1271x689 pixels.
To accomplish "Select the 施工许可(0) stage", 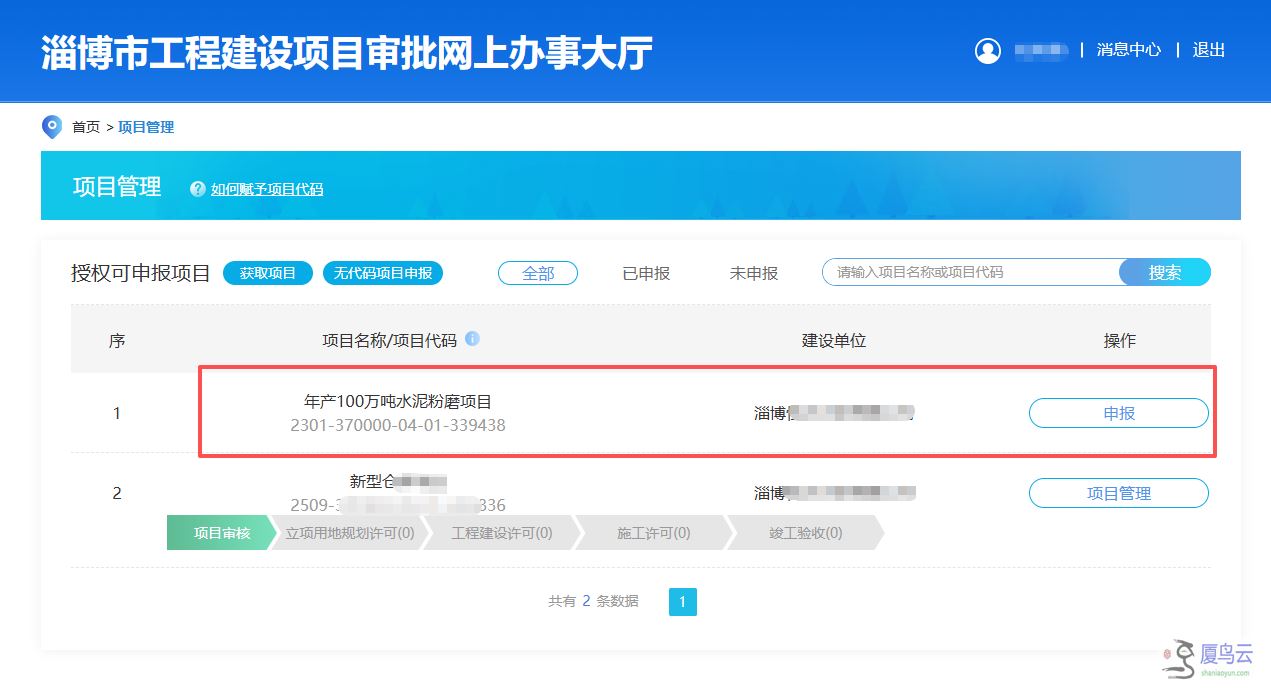I will (654, 533).
